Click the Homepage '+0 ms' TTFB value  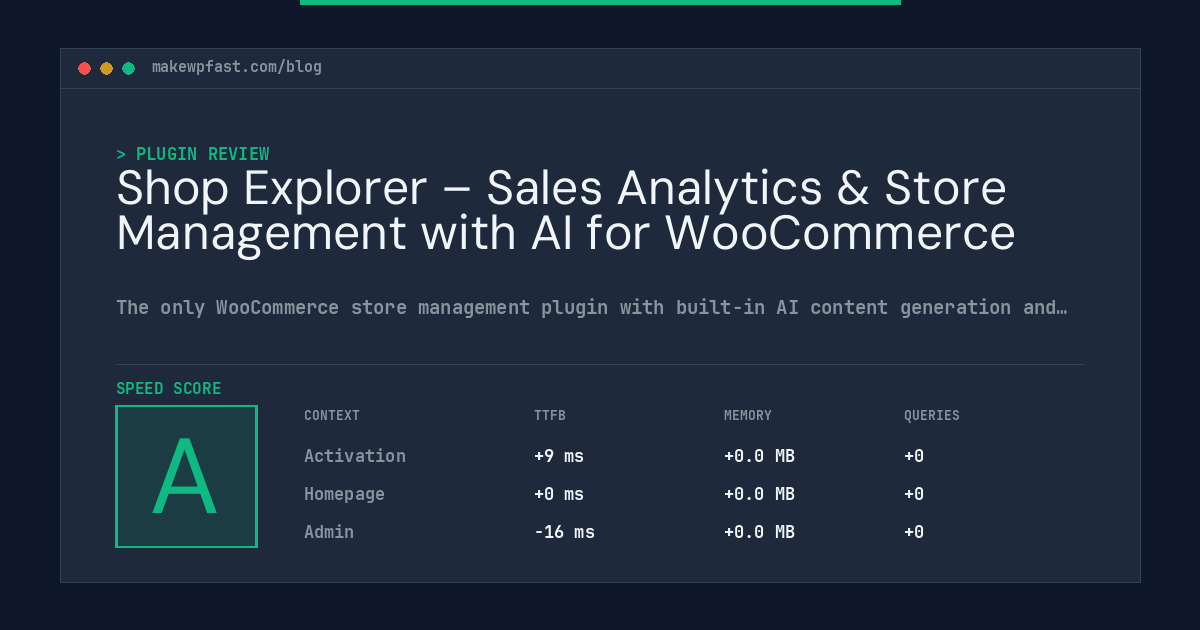tap(559, 494)
